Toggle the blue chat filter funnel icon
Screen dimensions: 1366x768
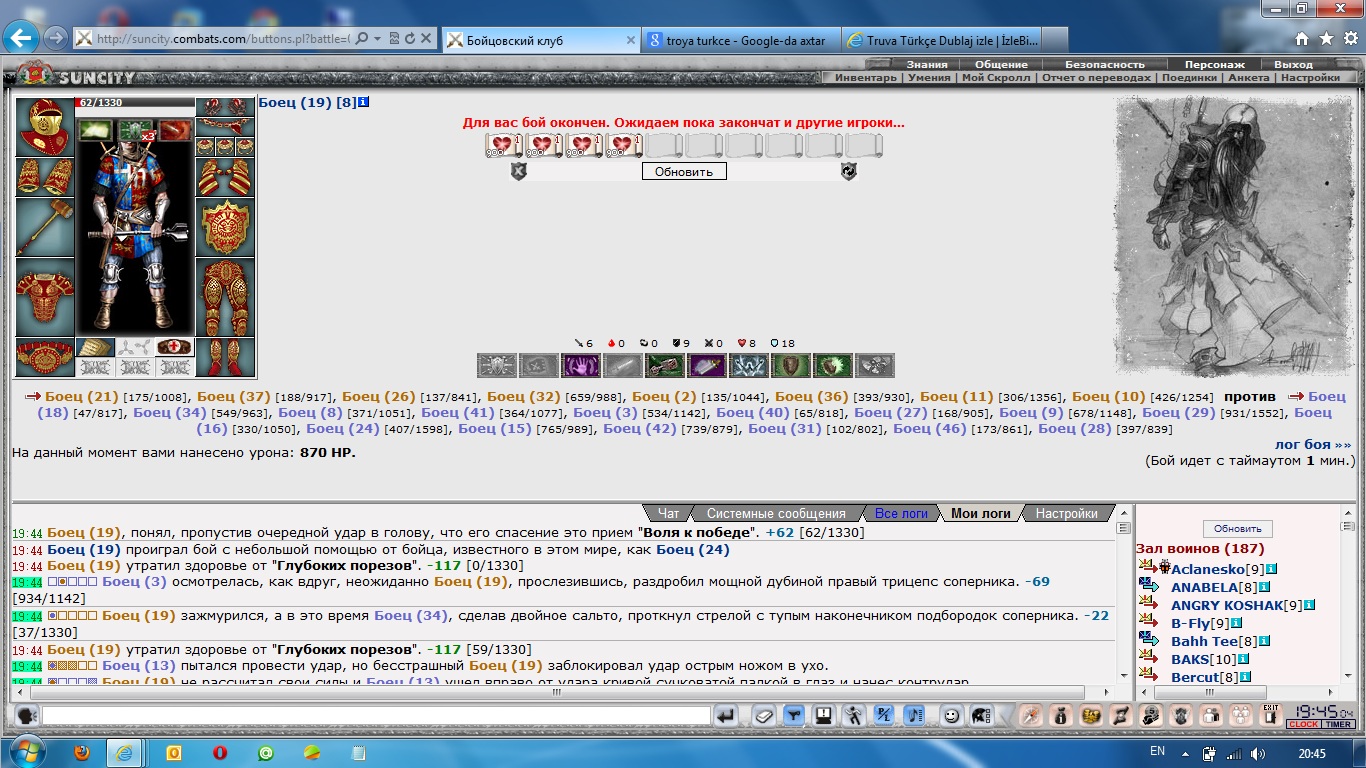pos(795,715)
